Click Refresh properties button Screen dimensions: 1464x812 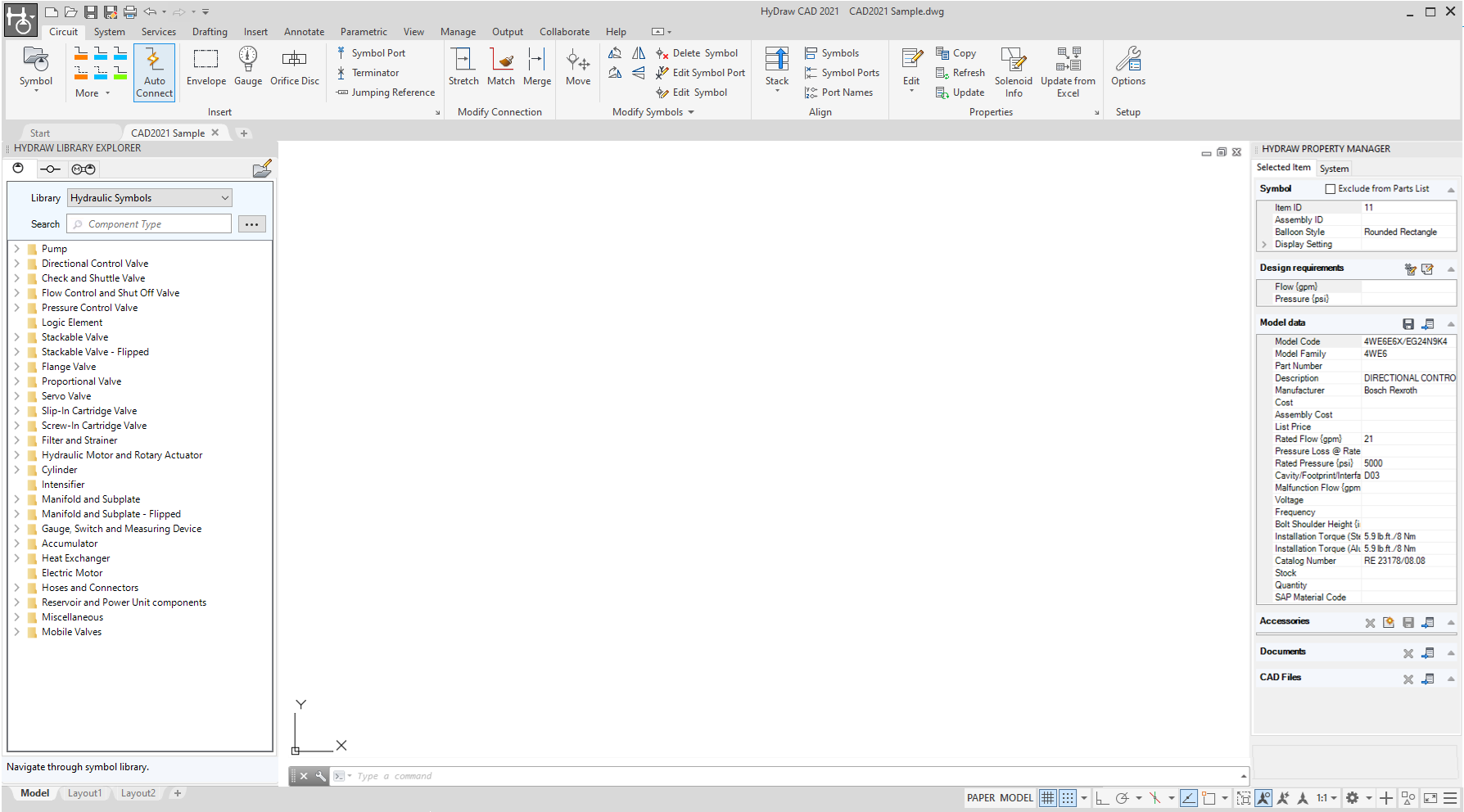click(x=960, y=73)
